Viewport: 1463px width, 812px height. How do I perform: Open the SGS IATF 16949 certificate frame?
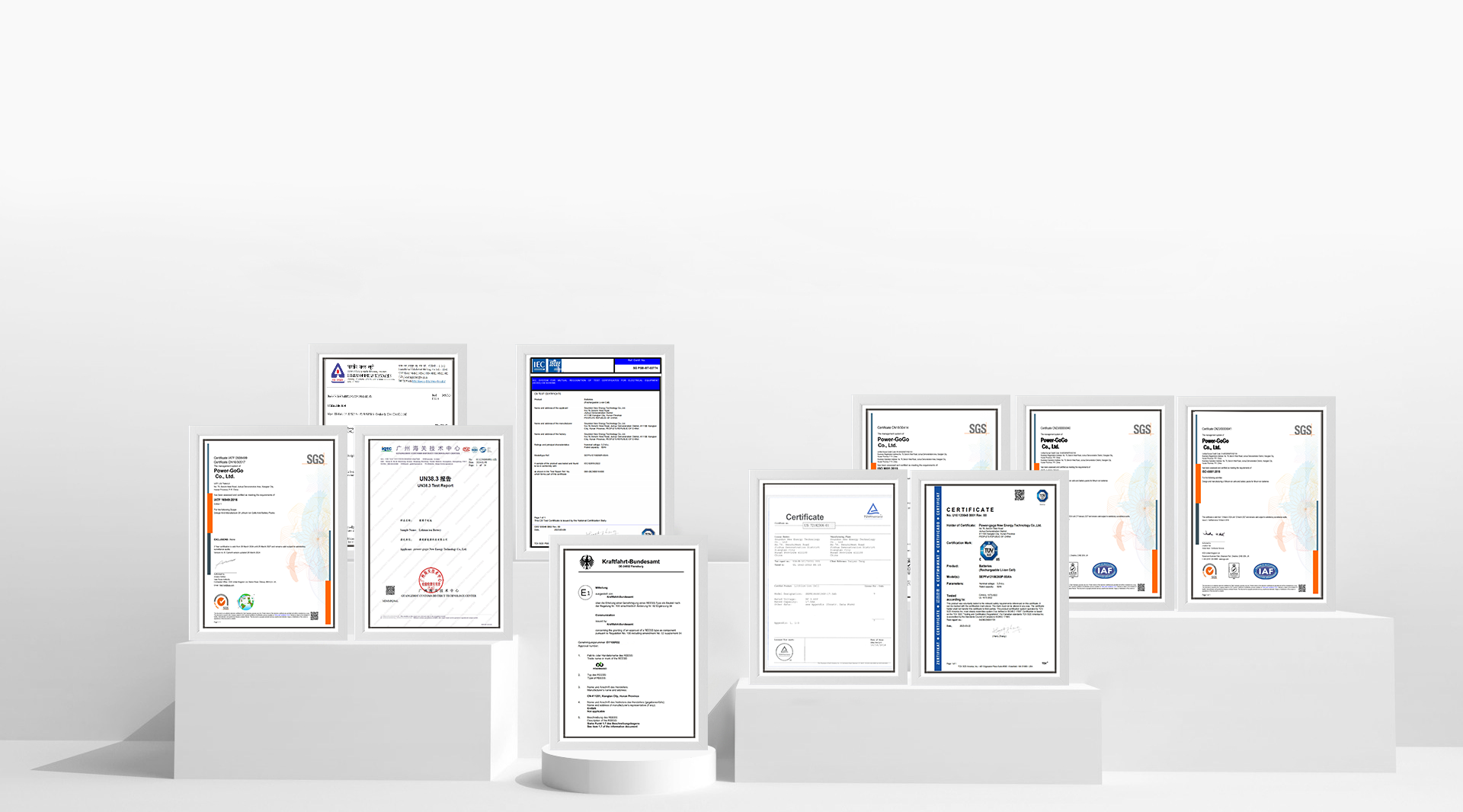click(267, 533)
